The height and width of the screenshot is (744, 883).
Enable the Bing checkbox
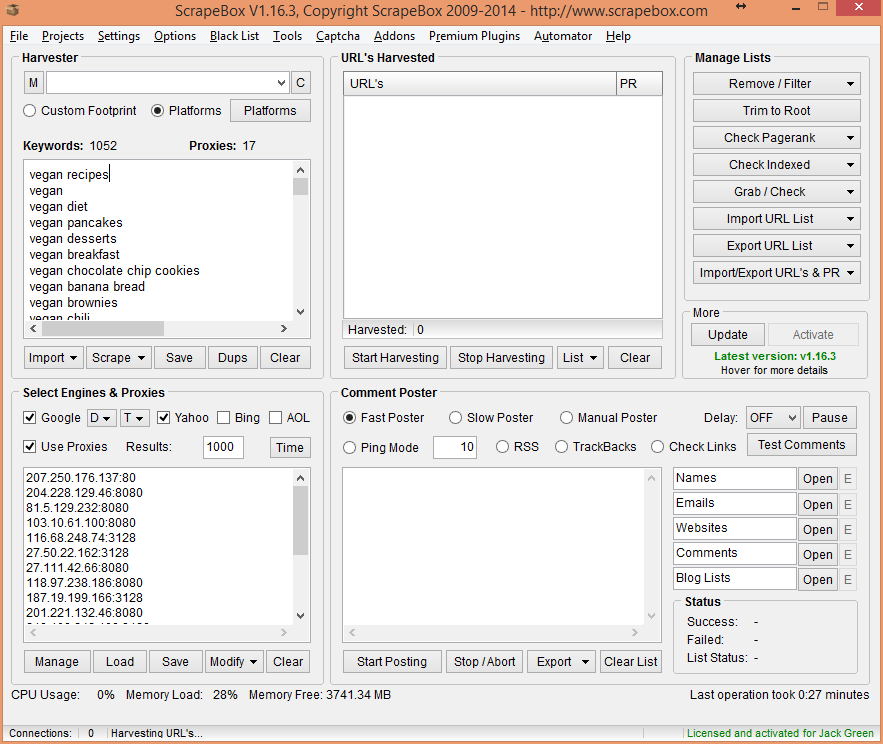(x=224, y=418)
